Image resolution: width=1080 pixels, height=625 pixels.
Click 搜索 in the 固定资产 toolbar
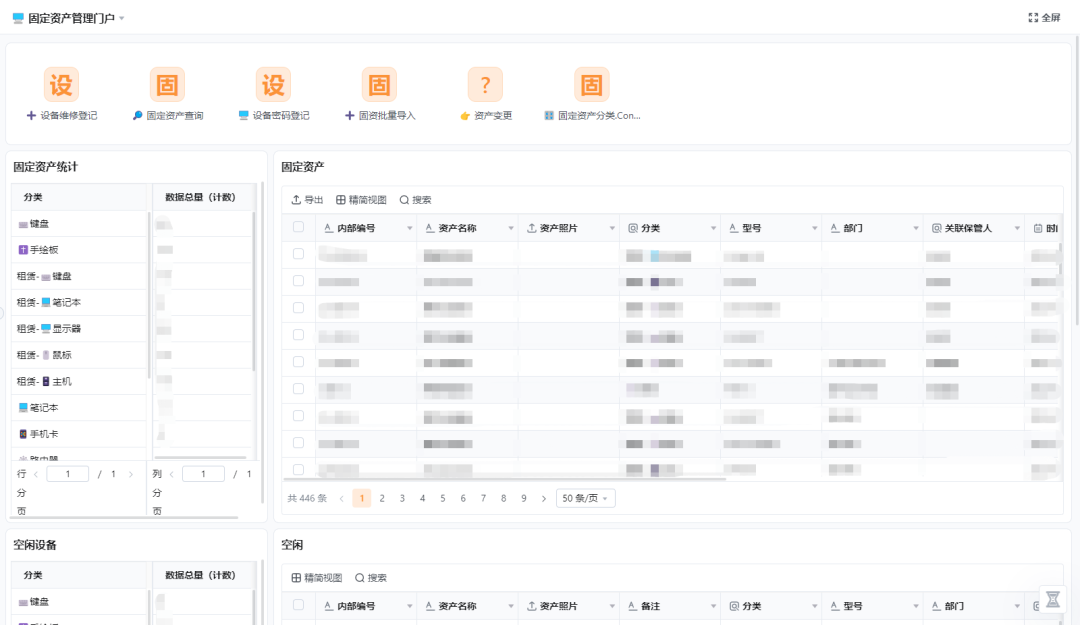click(x=415, y=200)
